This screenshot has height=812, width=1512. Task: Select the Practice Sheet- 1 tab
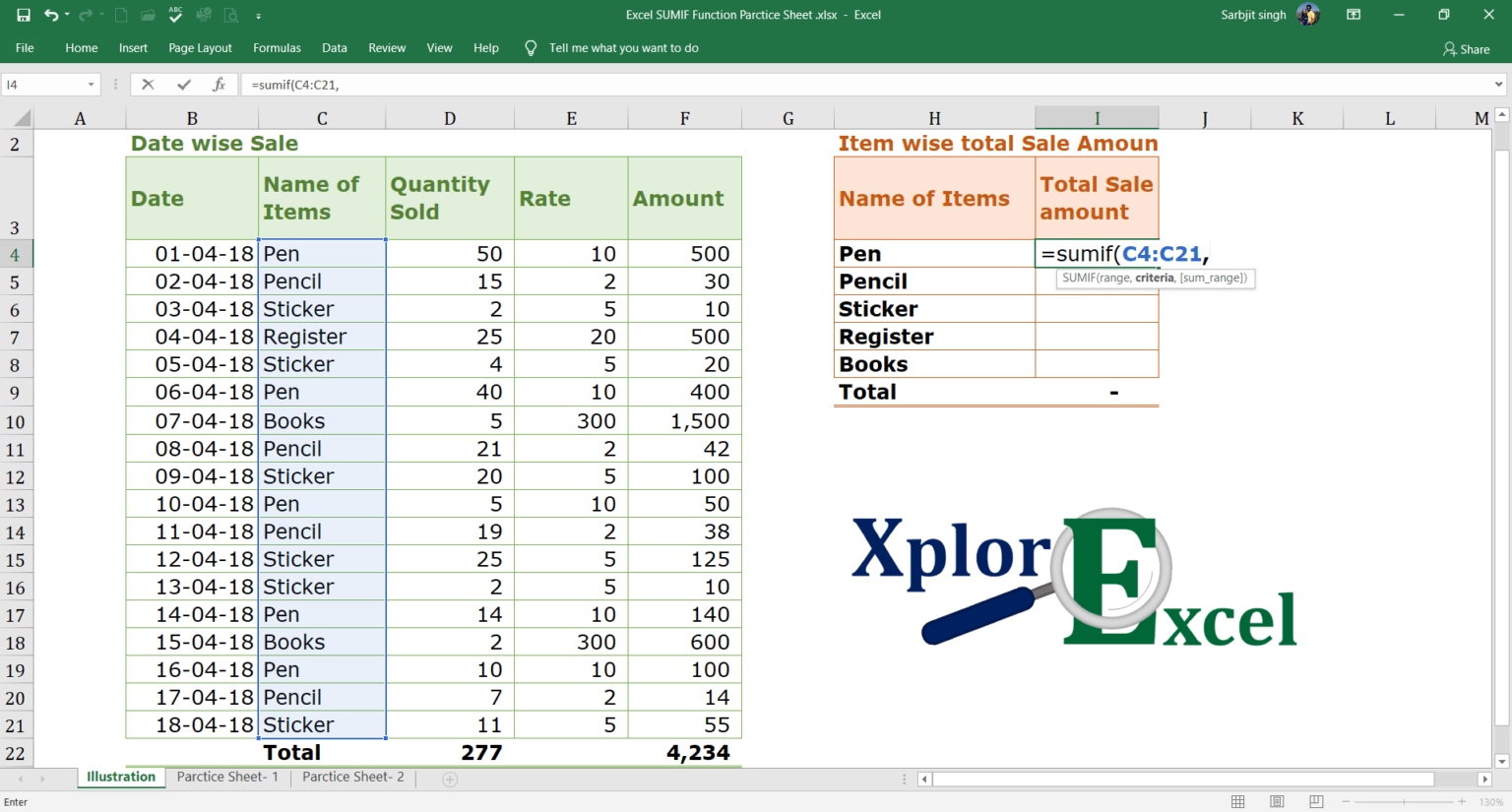tap(226, 777)
